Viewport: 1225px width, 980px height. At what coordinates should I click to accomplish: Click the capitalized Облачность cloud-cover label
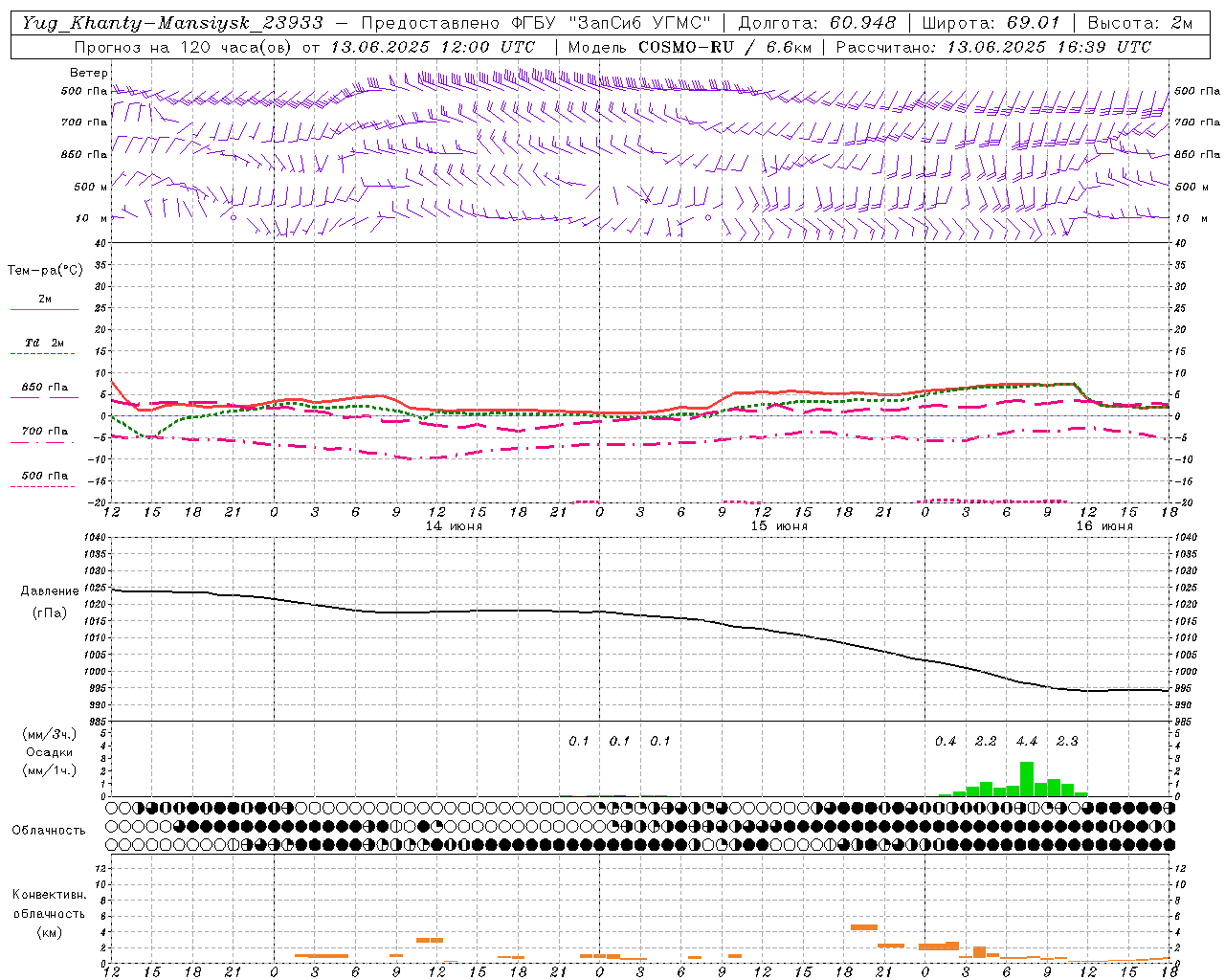coord(49,831)
